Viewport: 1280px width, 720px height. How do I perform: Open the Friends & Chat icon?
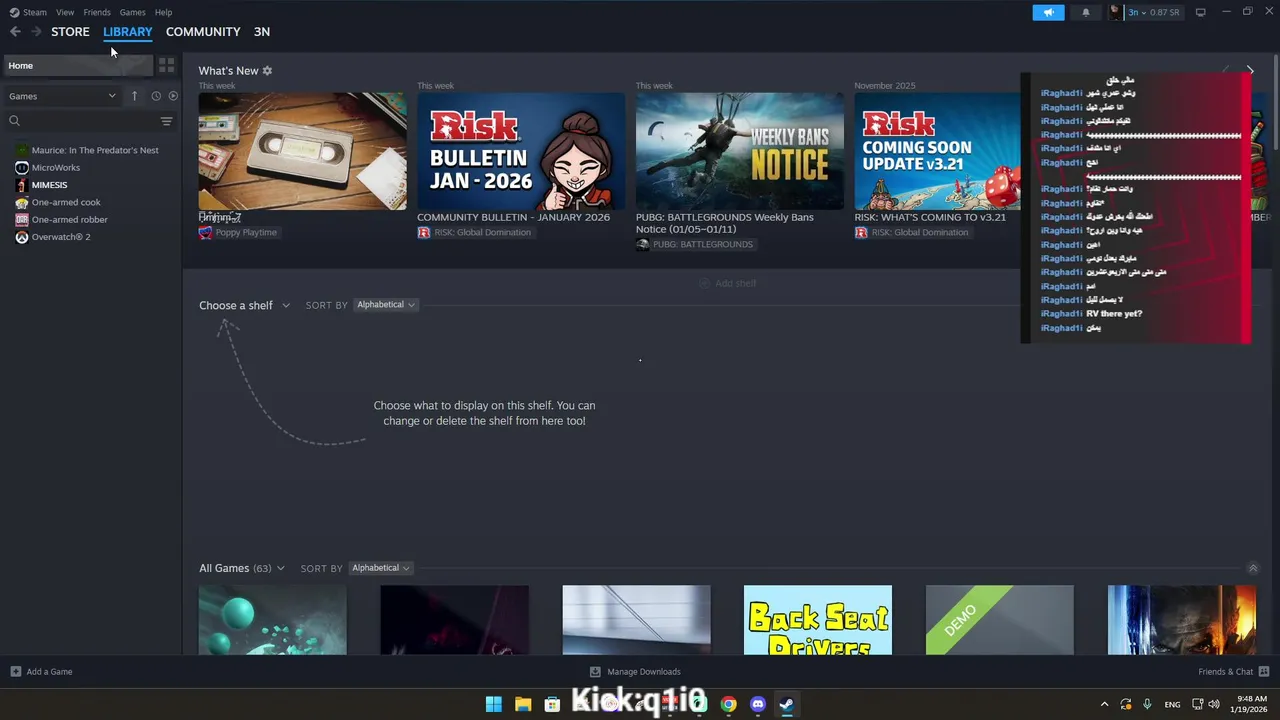tap(1264, 672)
